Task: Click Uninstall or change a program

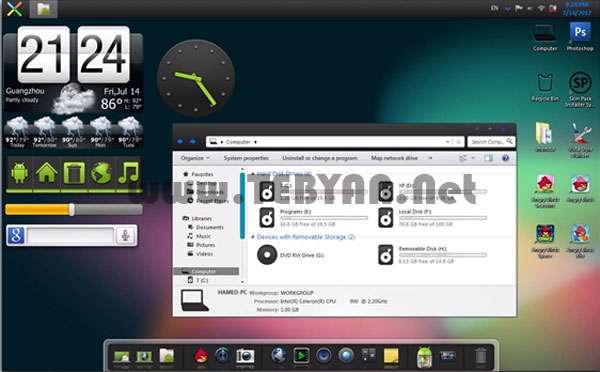Action: click(320, 158)
